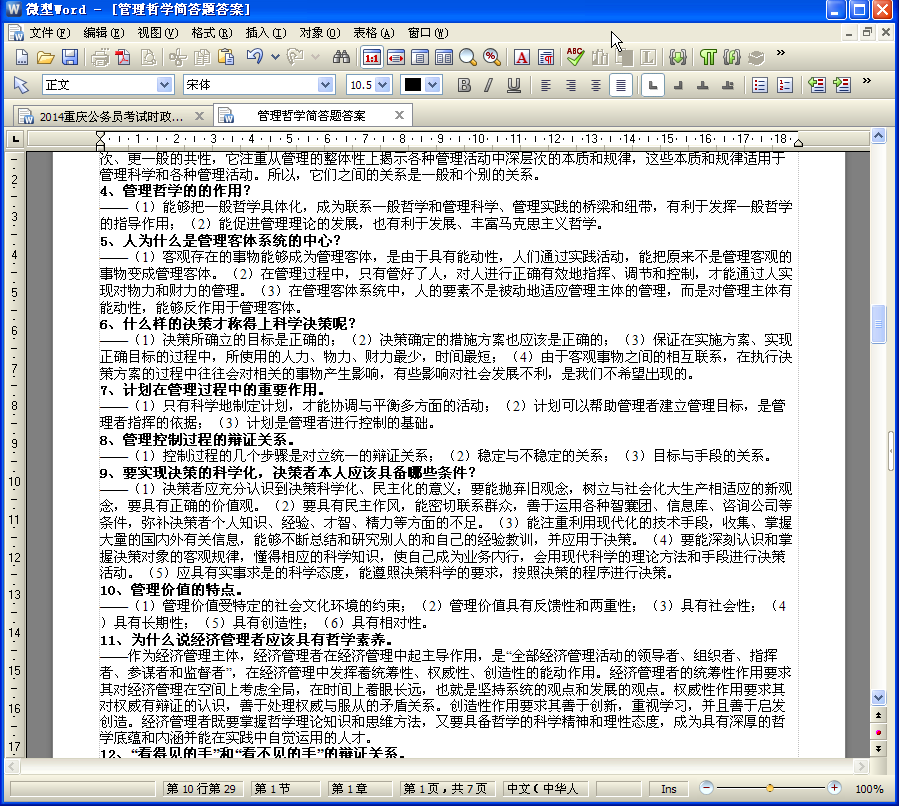Screen dimensions: 899x806
Task: Click the Save document icon
Action: (x=70, y=57)
